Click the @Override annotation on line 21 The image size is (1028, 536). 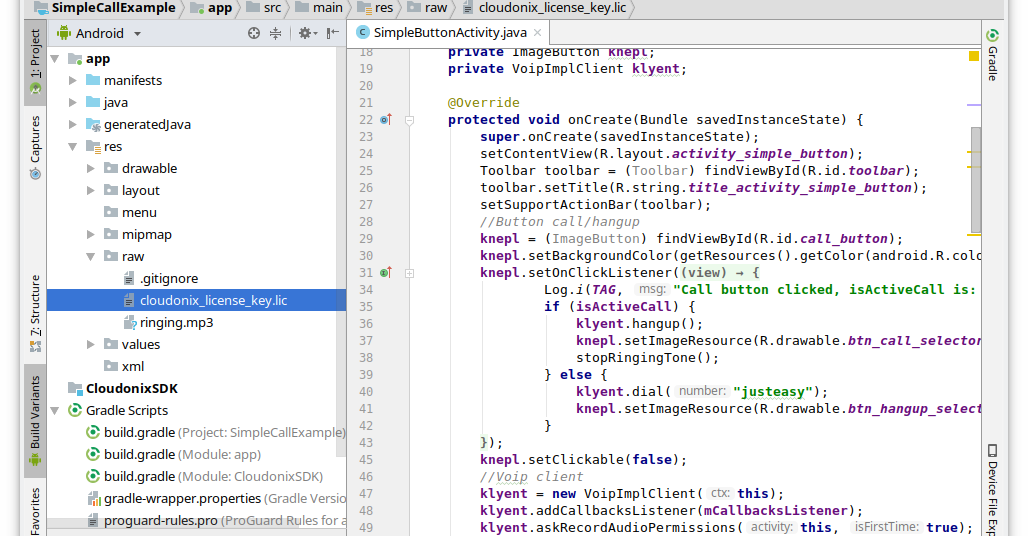coord(484,102)
